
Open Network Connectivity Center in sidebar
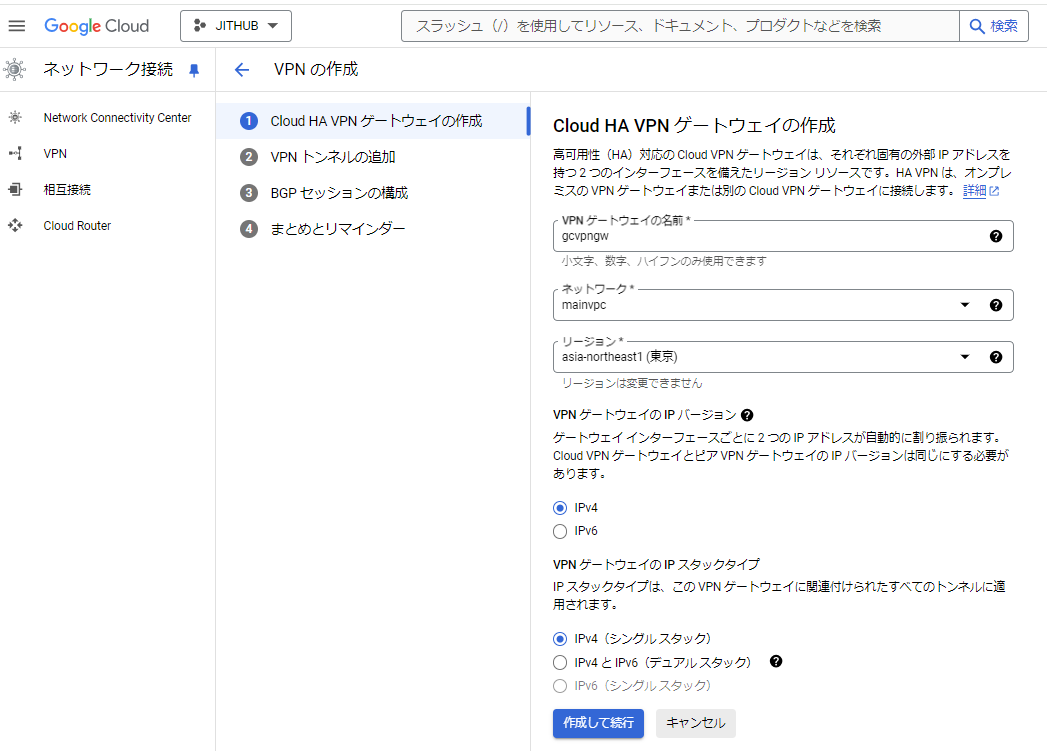[117, 118]
